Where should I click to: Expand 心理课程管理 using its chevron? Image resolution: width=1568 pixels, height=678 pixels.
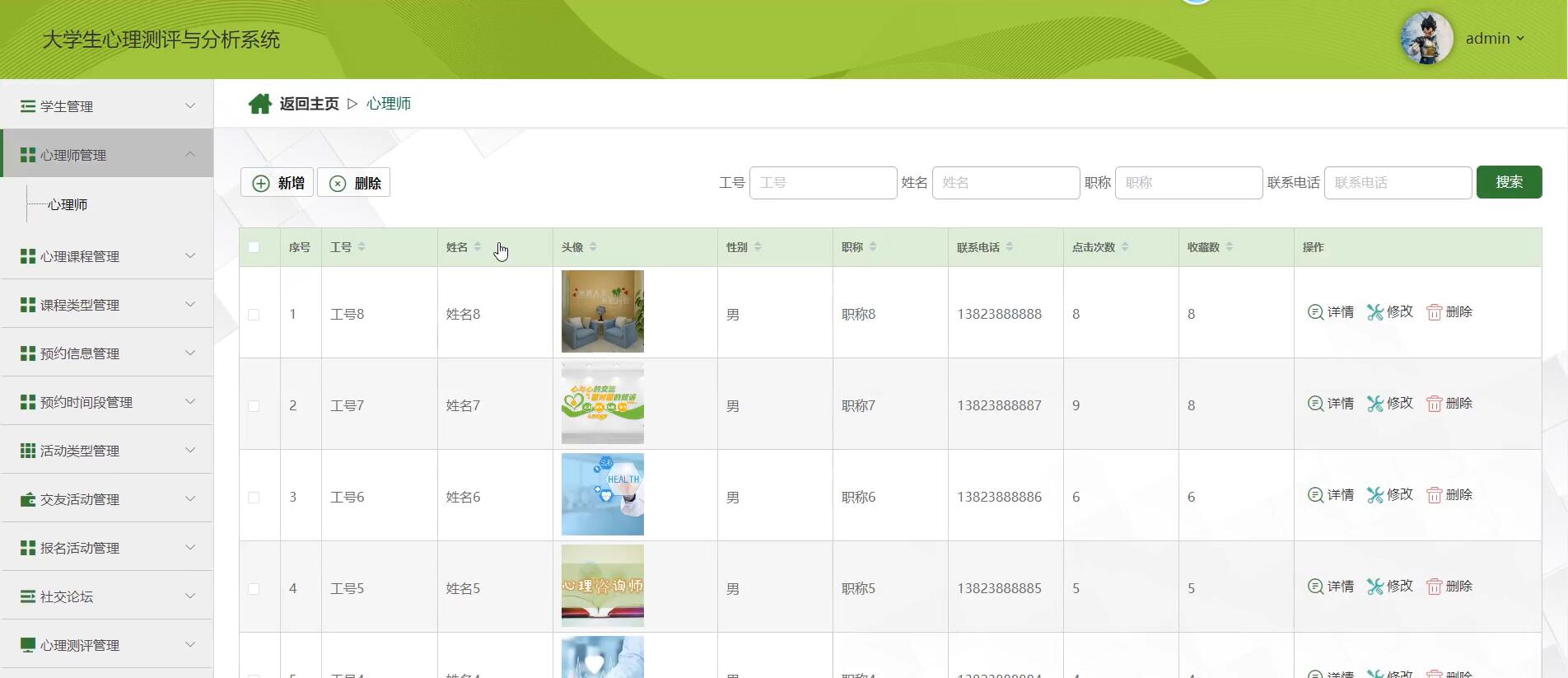coord(190,255)
